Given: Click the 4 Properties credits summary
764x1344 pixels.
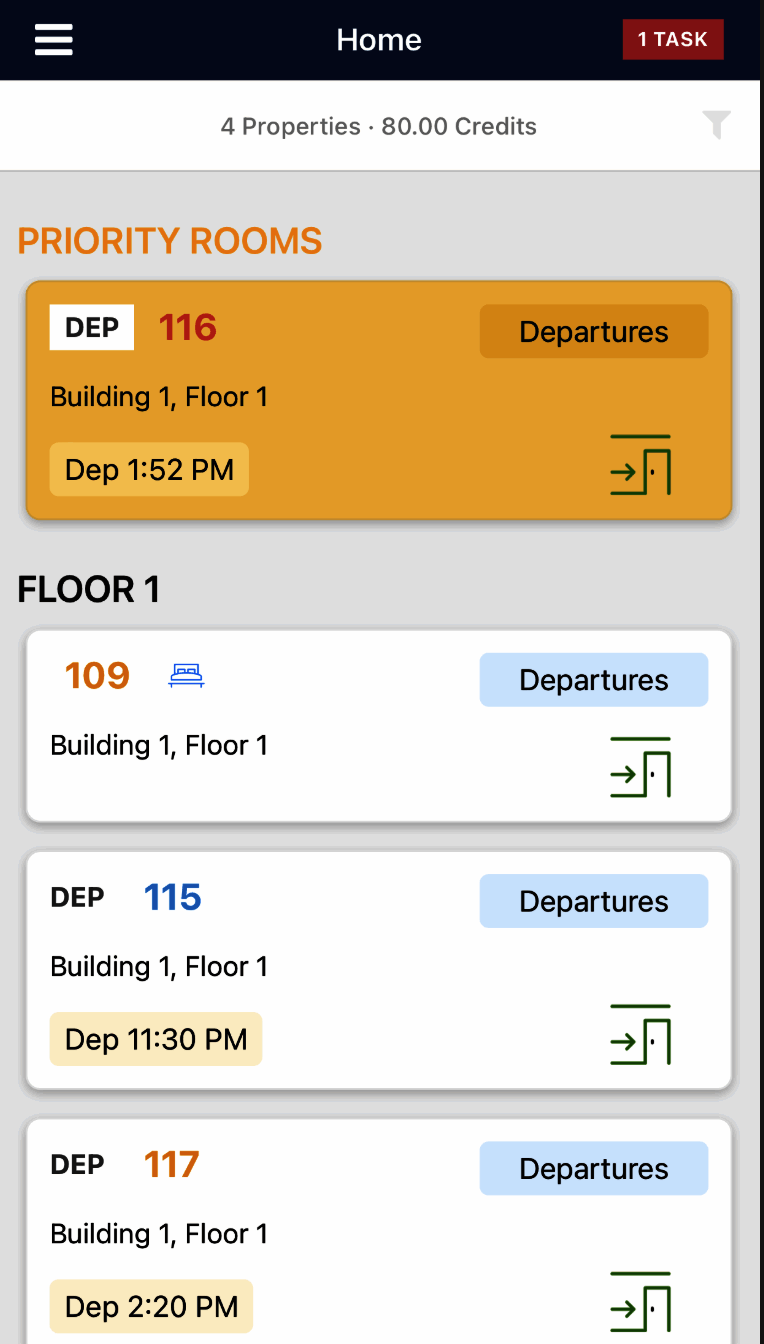Looking at the screenshot, I should point(378,127).
